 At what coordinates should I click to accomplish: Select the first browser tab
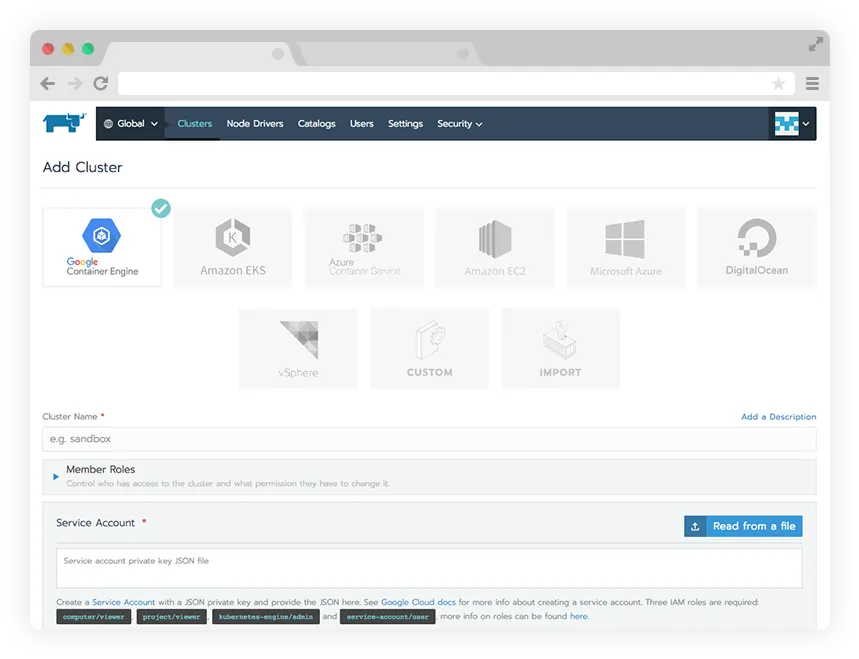pyautogui.click(x=200, y=54)
